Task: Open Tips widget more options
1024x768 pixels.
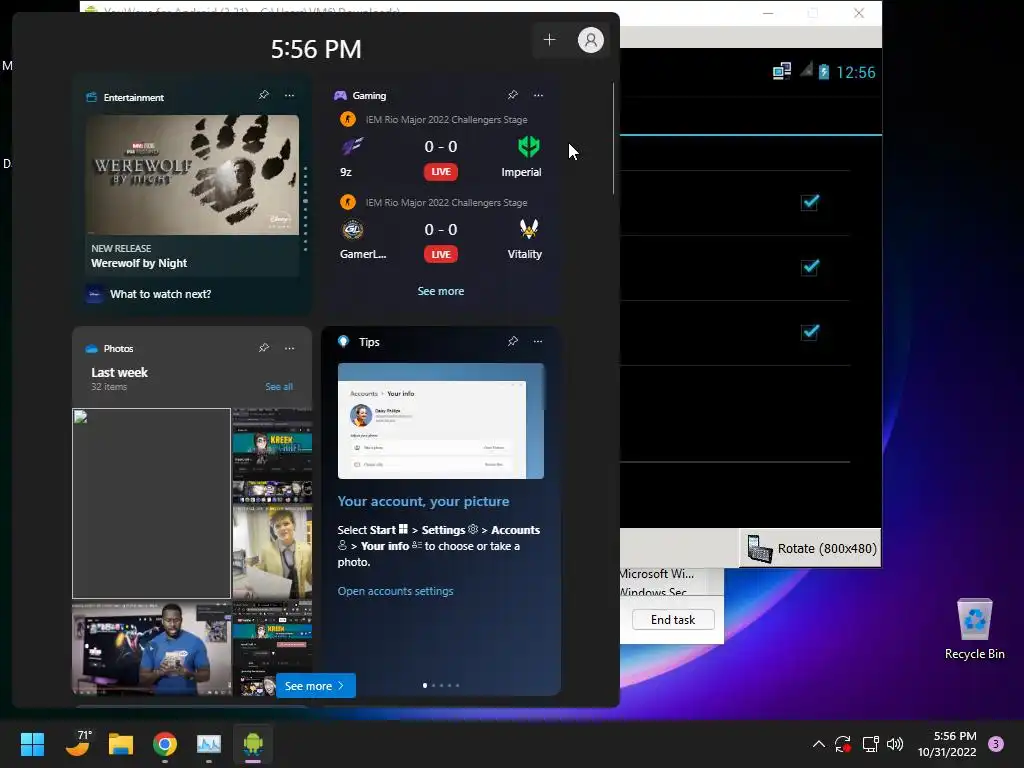Action: tap(537, 341)
